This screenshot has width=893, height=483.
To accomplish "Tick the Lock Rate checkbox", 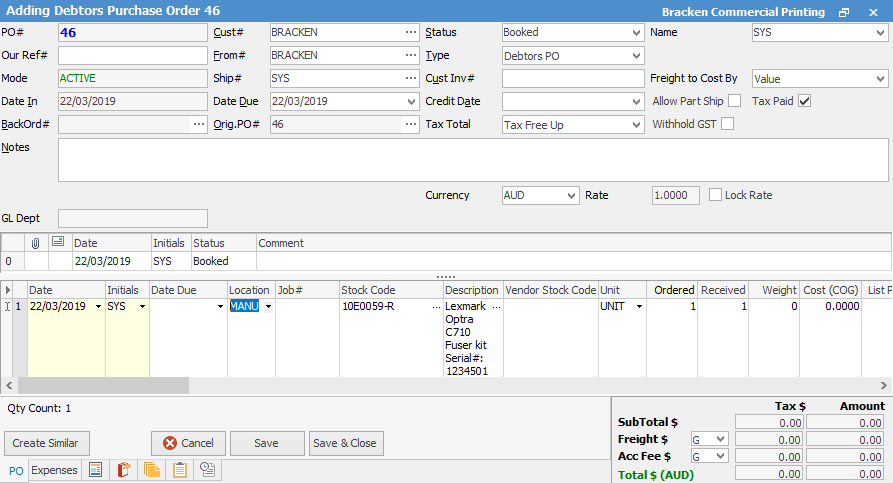I will pyautogui.click(x=715, y=195).
